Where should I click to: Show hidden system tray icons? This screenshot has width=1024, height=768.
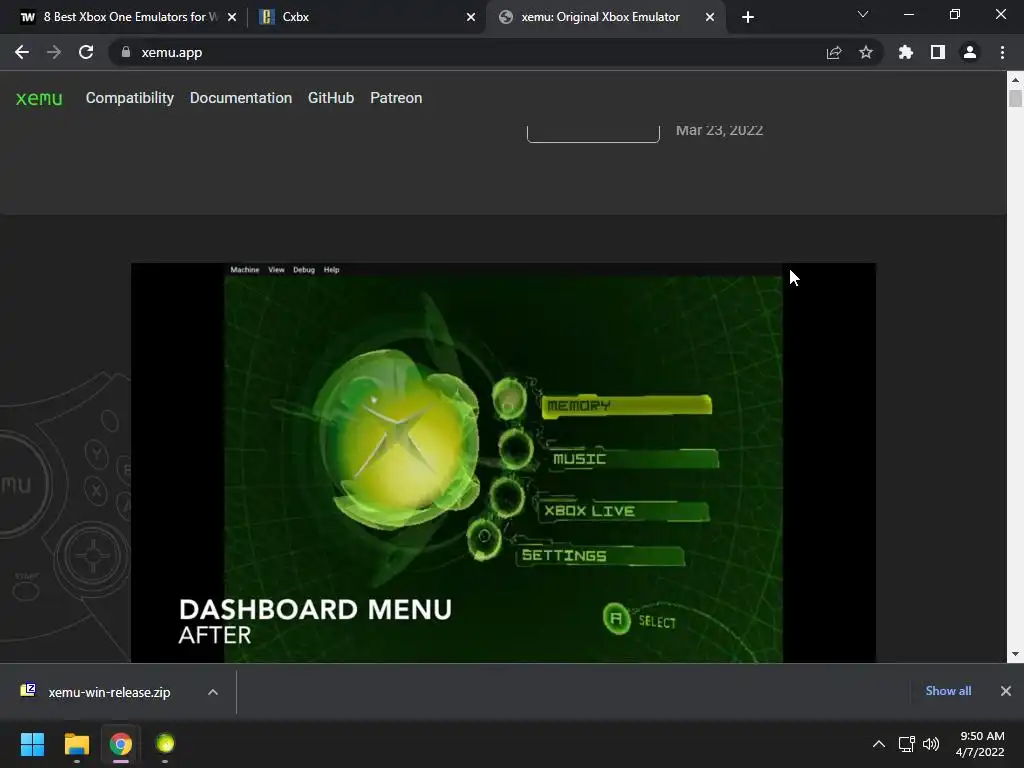(x=879, y=744)
